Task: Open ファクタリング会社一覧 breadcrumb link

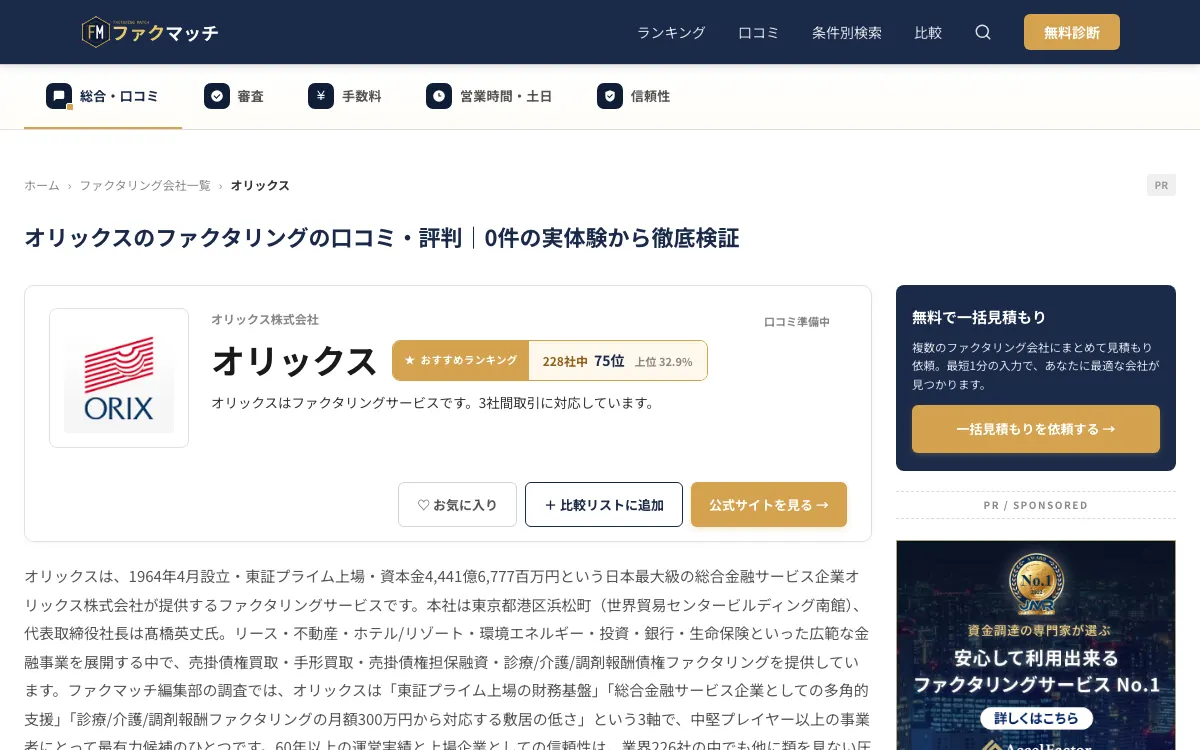Action: [x=145, y=185]
